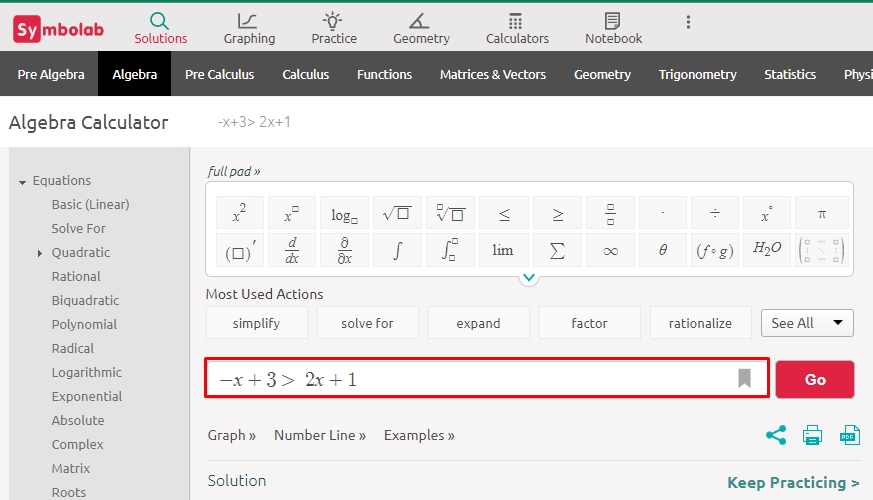Image resolution: width=873 pixels, height=500 pixels.
Task: Open the Notebook section
Action: (613, 29)
